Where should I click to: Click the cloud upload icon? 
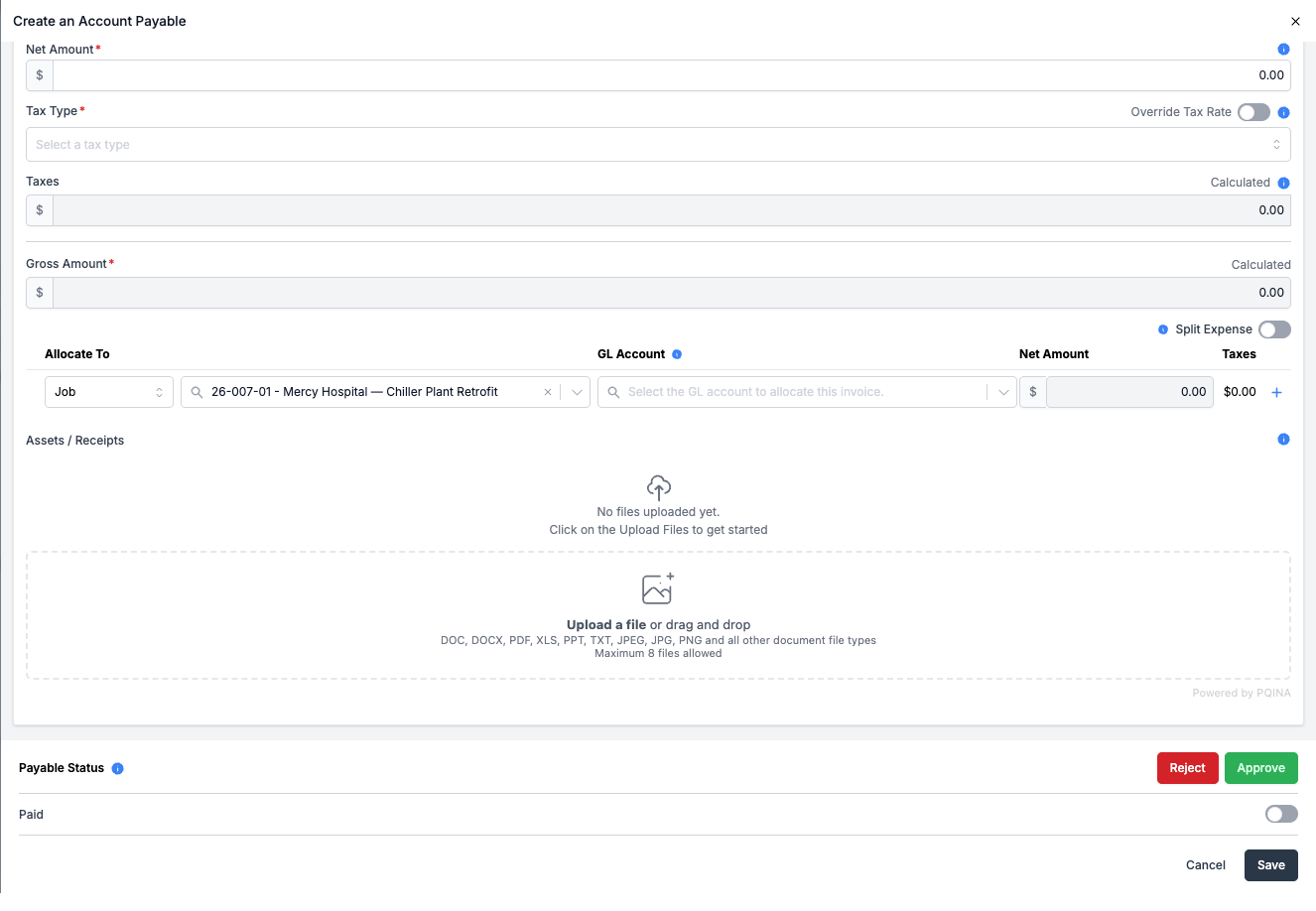pyautogui.click(x=658, y=487)
